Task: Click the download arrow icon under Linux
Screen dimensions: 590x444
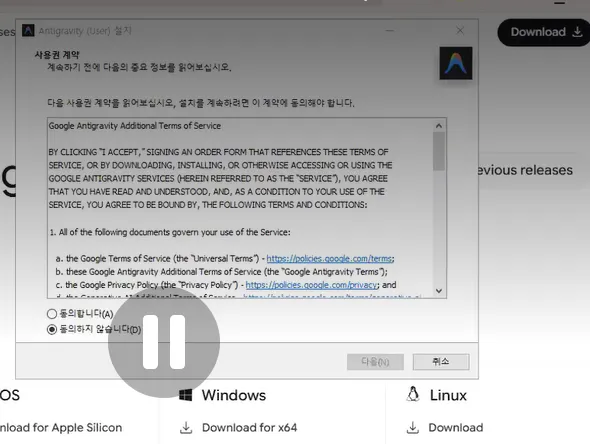Action: [x=413, y=428]
